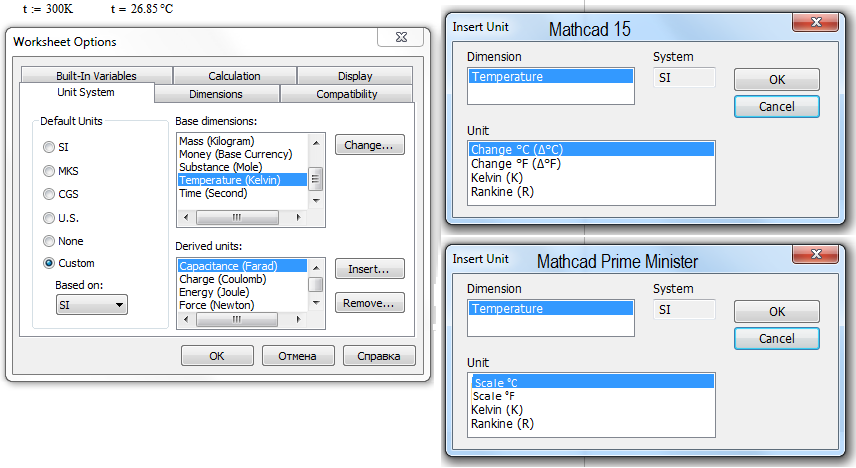The width and height of the screenshot is (856, 468).
Task: Select Temperature dimension in Mathcad 15 dialog
Action: click(551, 76)
